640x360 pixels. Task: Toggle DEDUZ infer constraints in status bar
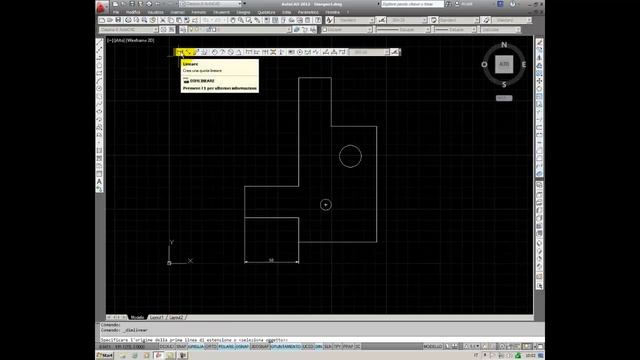click(x=166, y=347)
